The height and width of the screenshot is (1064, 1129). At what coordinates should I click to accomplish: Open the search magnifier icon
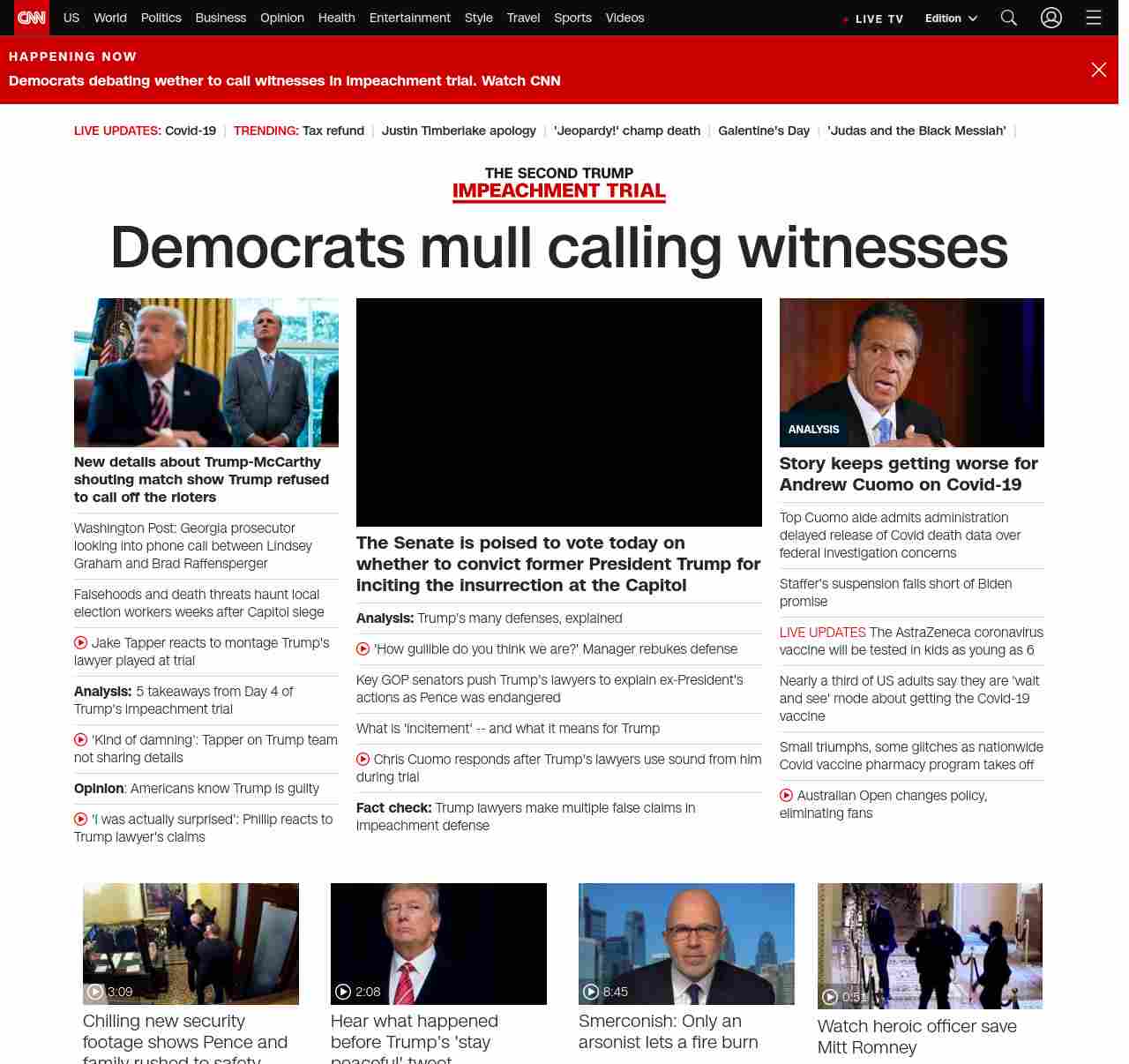[1009, 18]
